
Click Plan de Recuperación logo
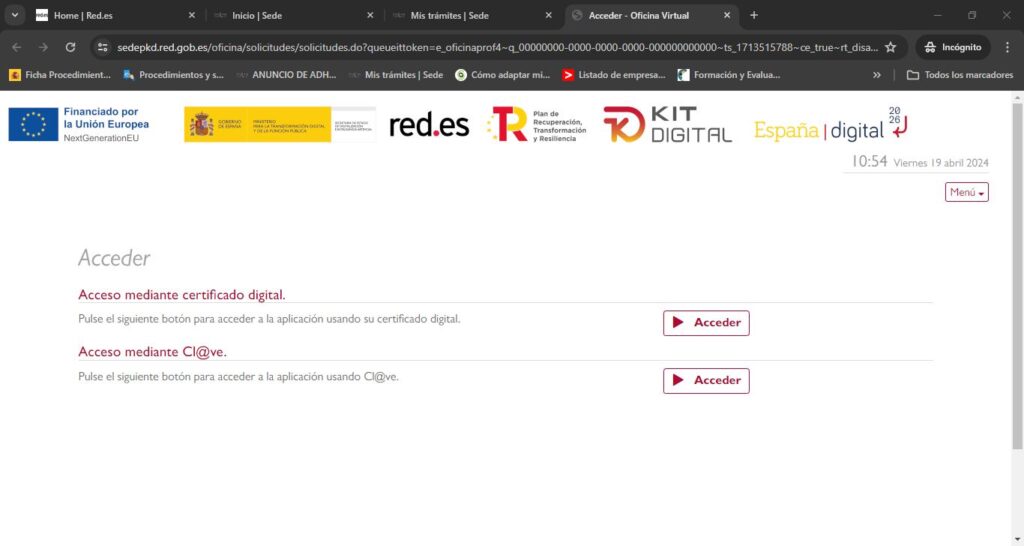(x=538, y=125)
